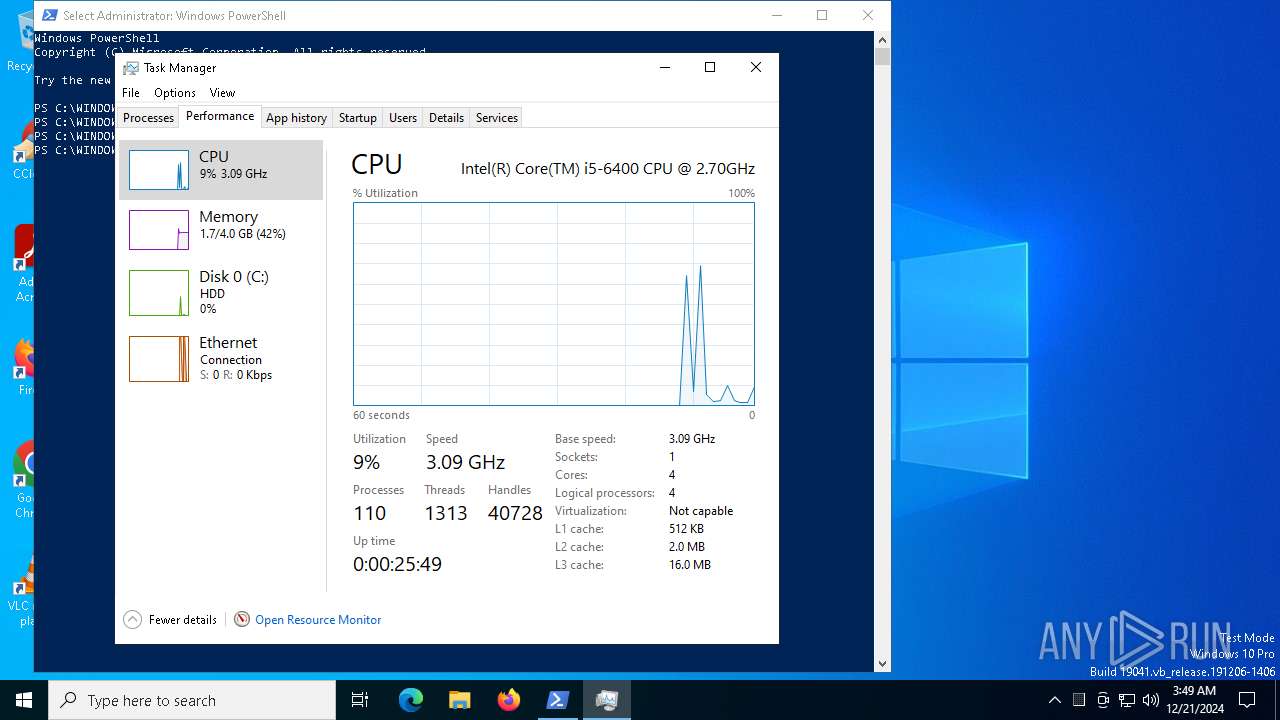1280x720 pixels.
Task: Click the PowerShell scrollbar down arrow
Action: tap(882, 663)
